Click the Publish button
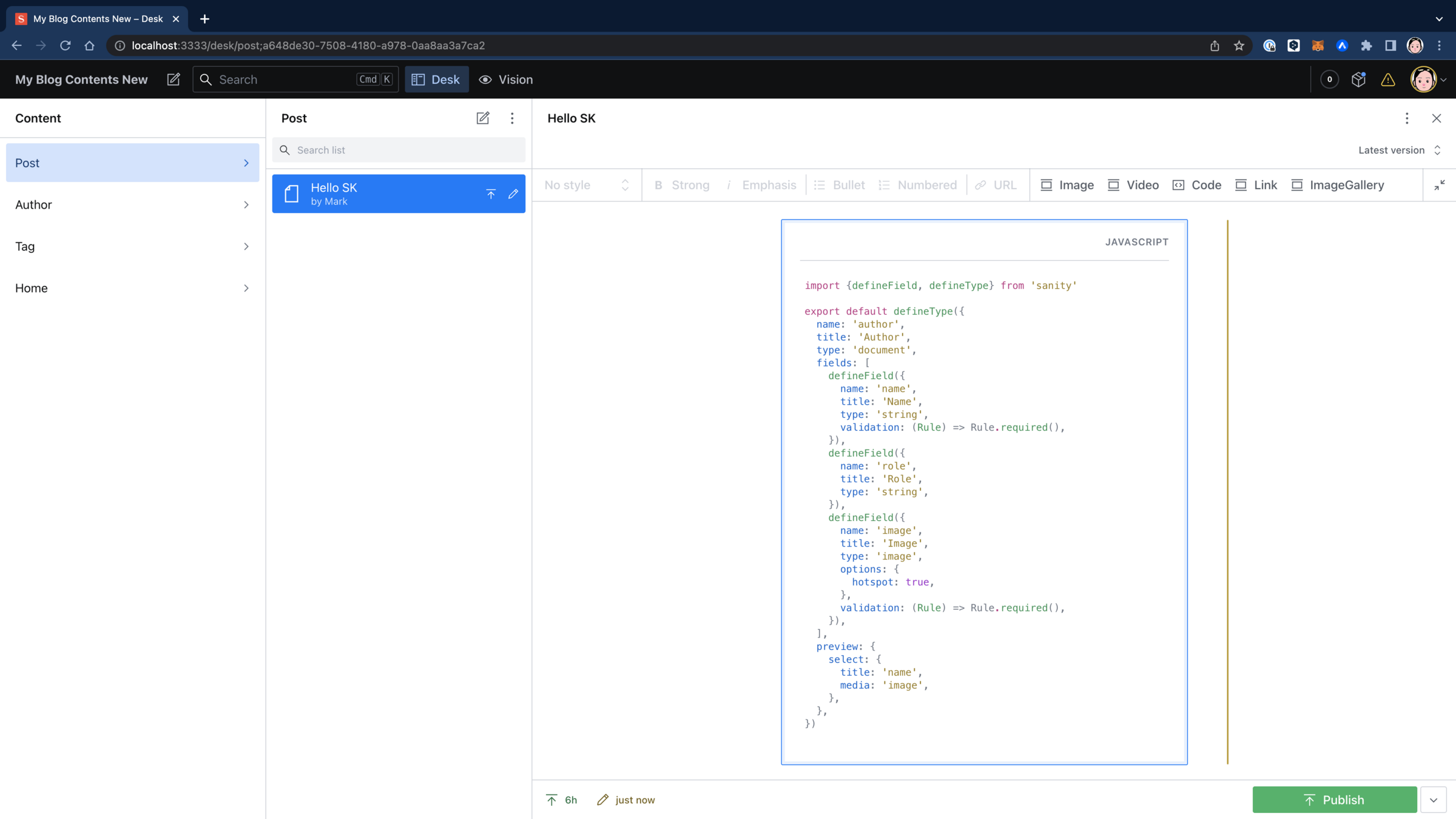This screenshot has width=1456, height=819. point(1334,800)
